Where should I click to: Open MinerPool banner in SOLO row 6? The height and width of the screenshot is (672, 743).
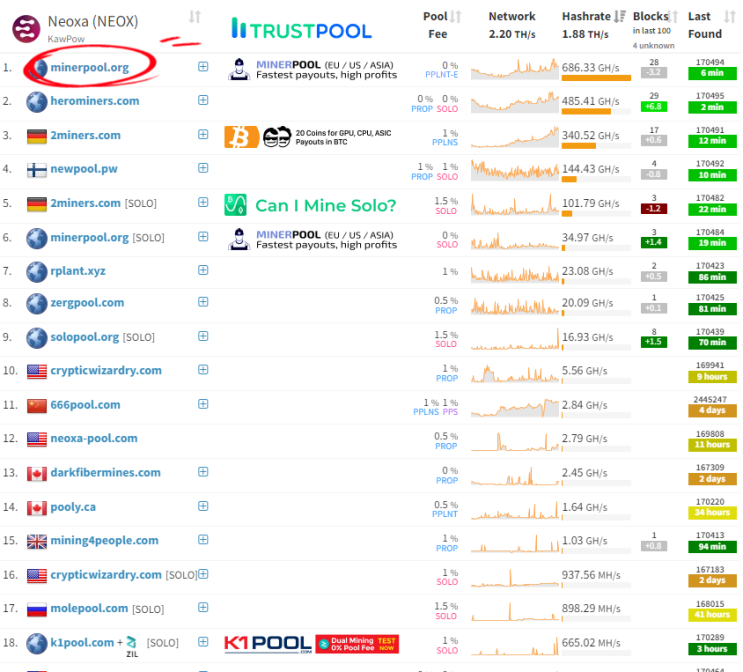point(312,239)
